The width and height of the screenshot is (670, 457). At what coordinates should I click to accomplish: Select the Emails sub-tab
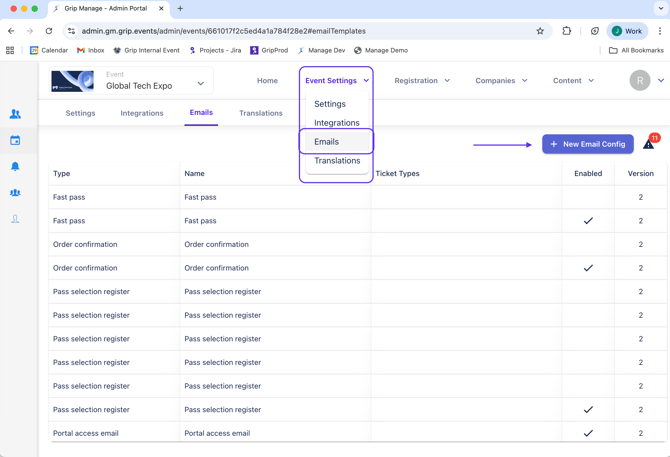pyautogui.click(x=201, y=113)
